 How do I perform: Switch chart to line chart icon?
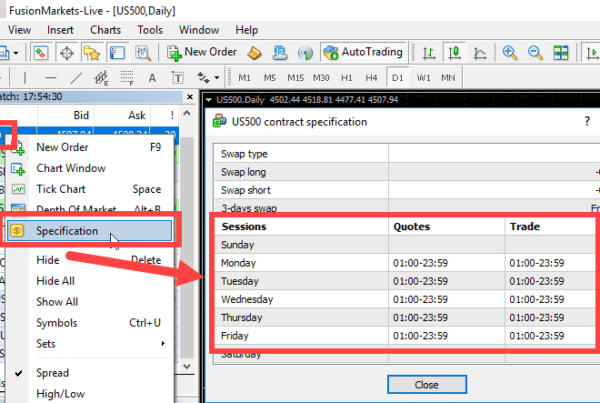click(x=480, y=53)
